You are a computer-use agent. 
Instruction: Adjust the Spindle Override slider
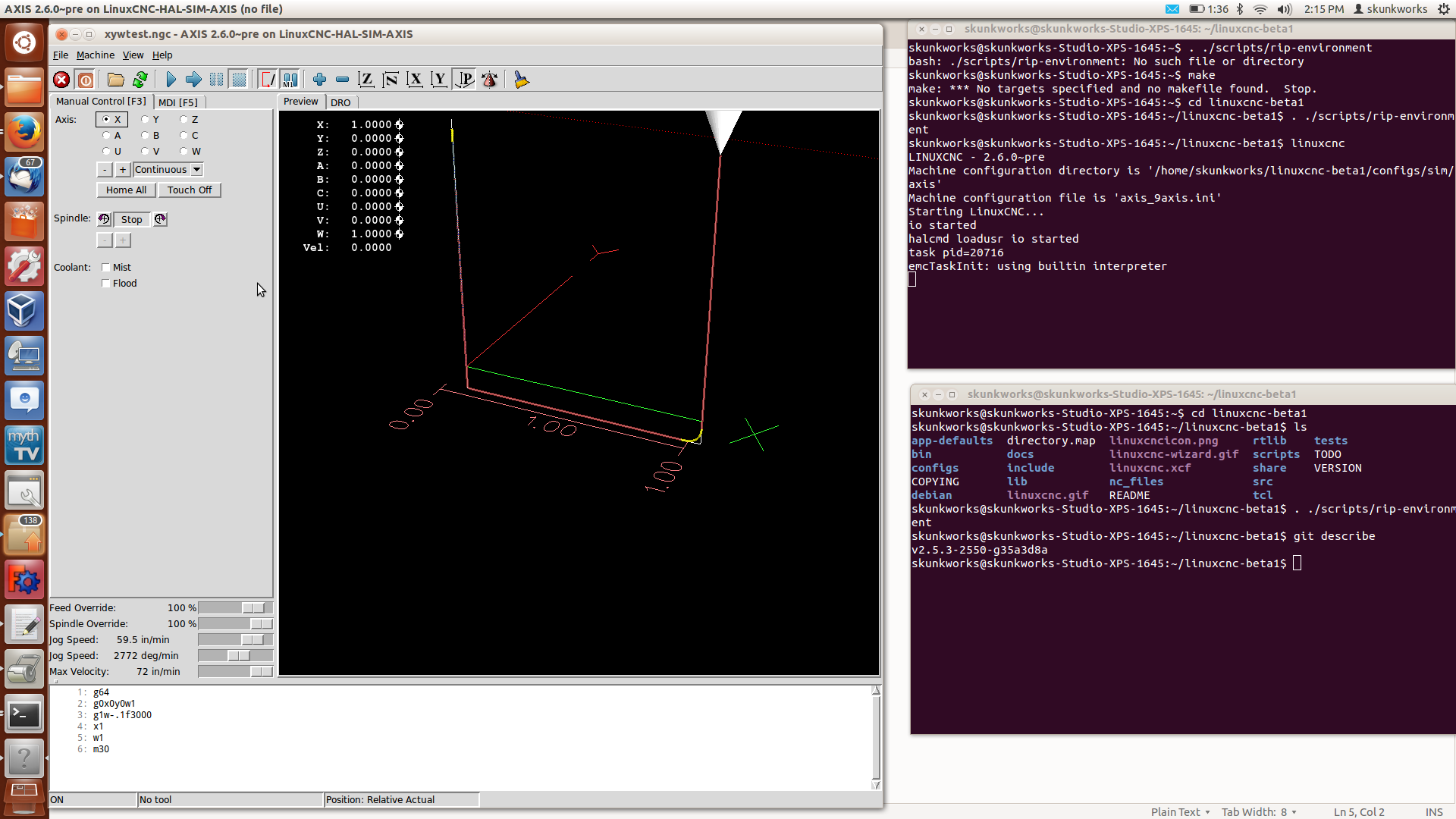coord(235,623)
